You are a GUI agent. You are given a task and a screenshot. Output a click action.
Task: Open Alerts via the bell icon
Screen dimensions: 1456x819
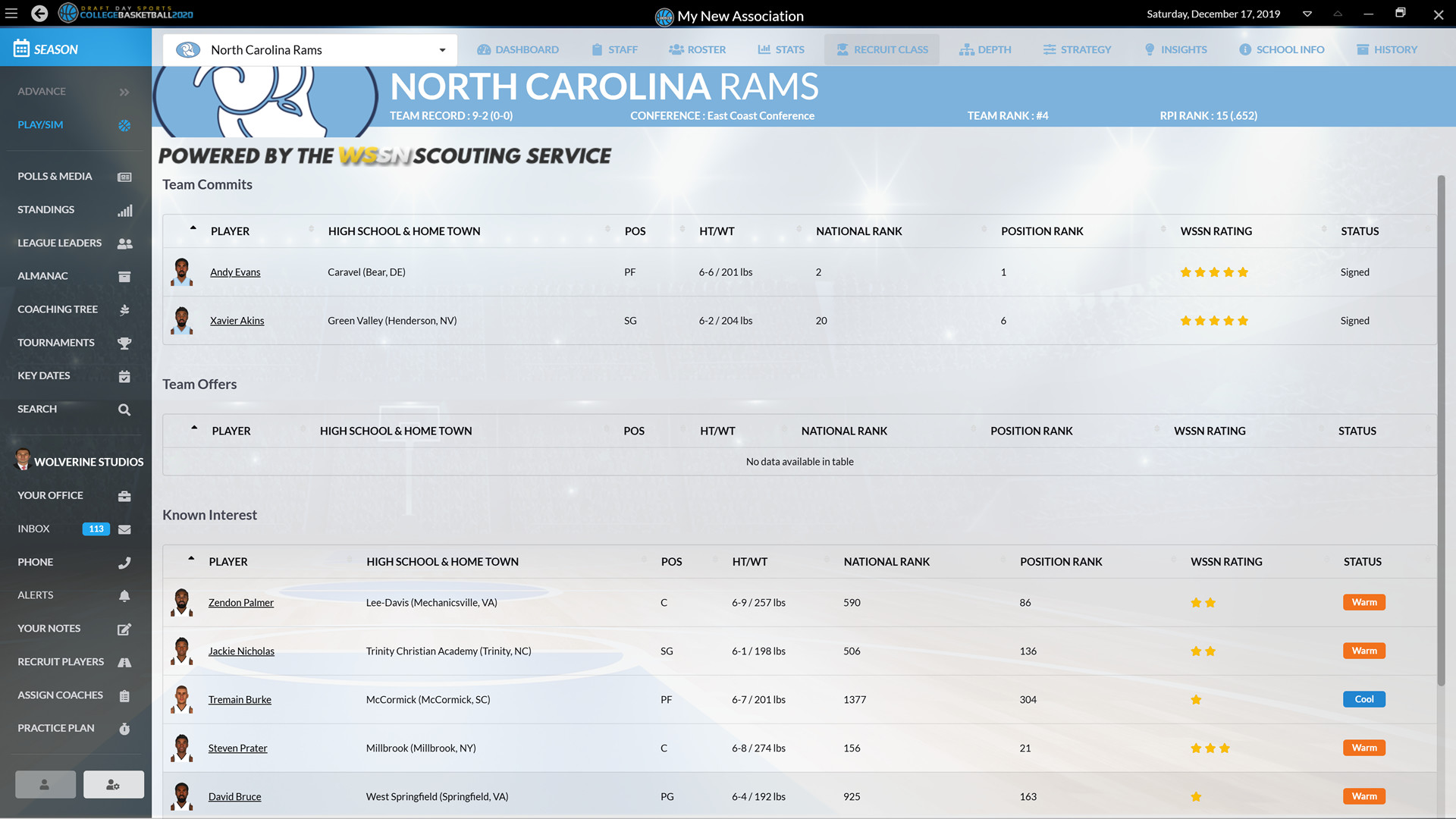coord(124,596)
